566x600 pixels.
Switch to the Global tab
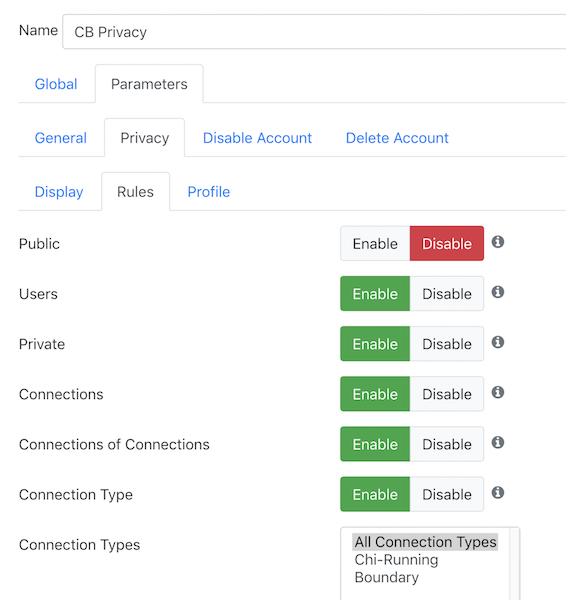pos(56,84)
